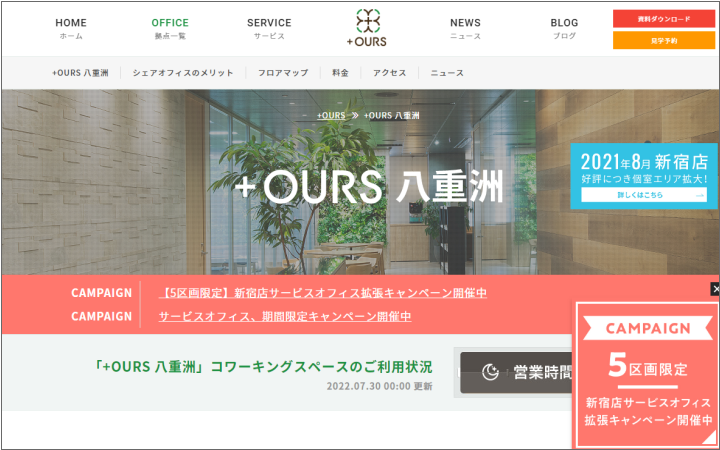Screen dimensions: 720x450
Task: Select the シェアオフィスのメリット tab
Action: 183,73
